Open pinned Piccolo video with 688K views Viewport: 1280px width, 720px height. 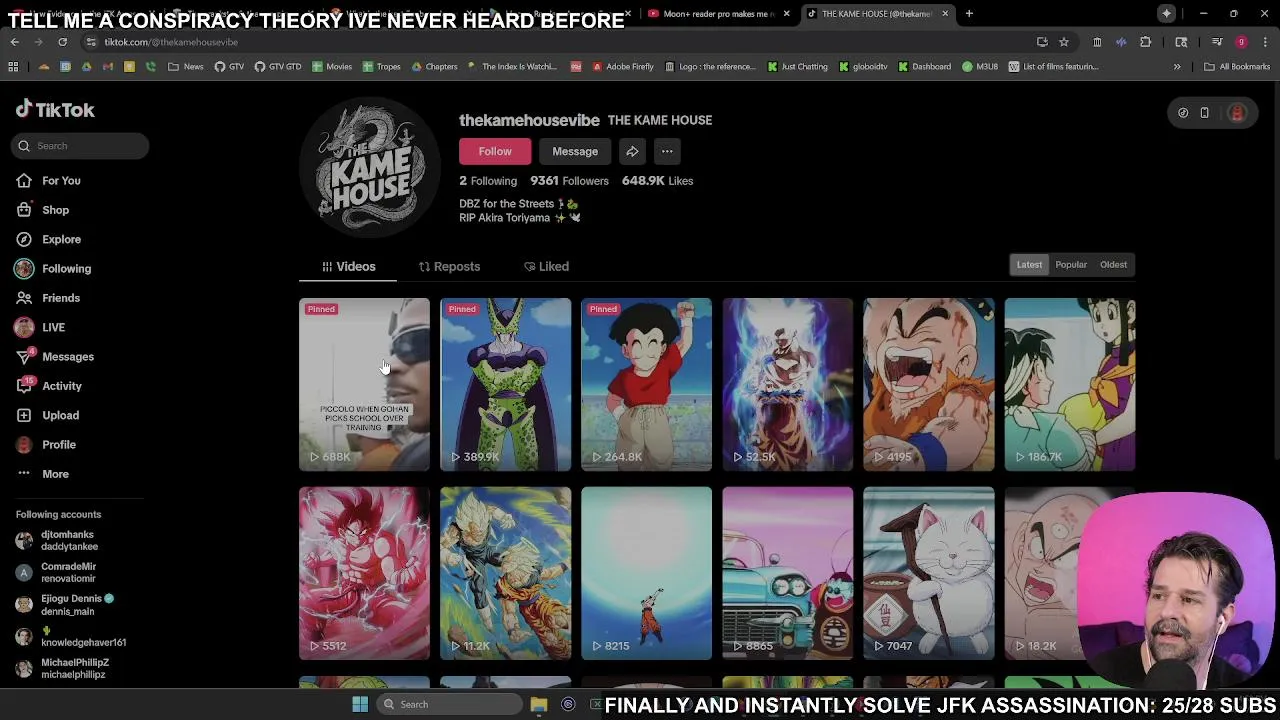tap(364, 384)
